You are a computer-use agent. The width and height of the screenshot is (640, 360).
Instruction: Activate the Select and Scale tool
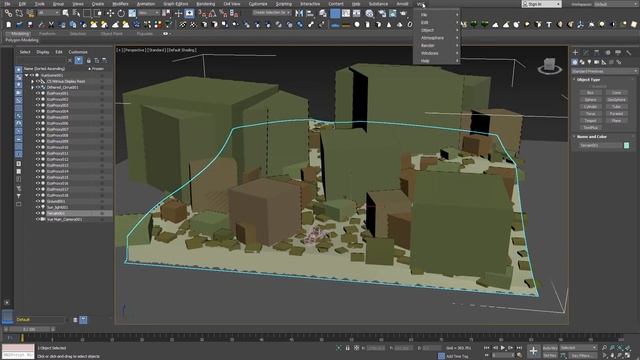(132, 13)
